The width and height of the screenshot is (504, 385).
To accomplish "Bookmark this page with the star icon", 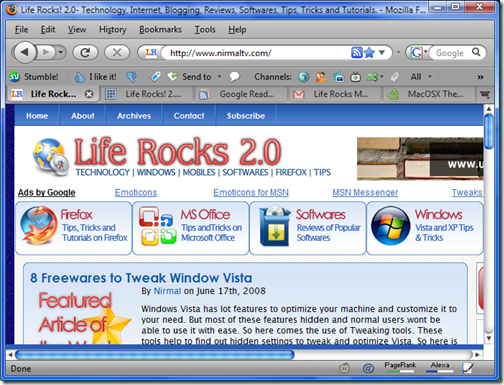I will coord(370,53).
